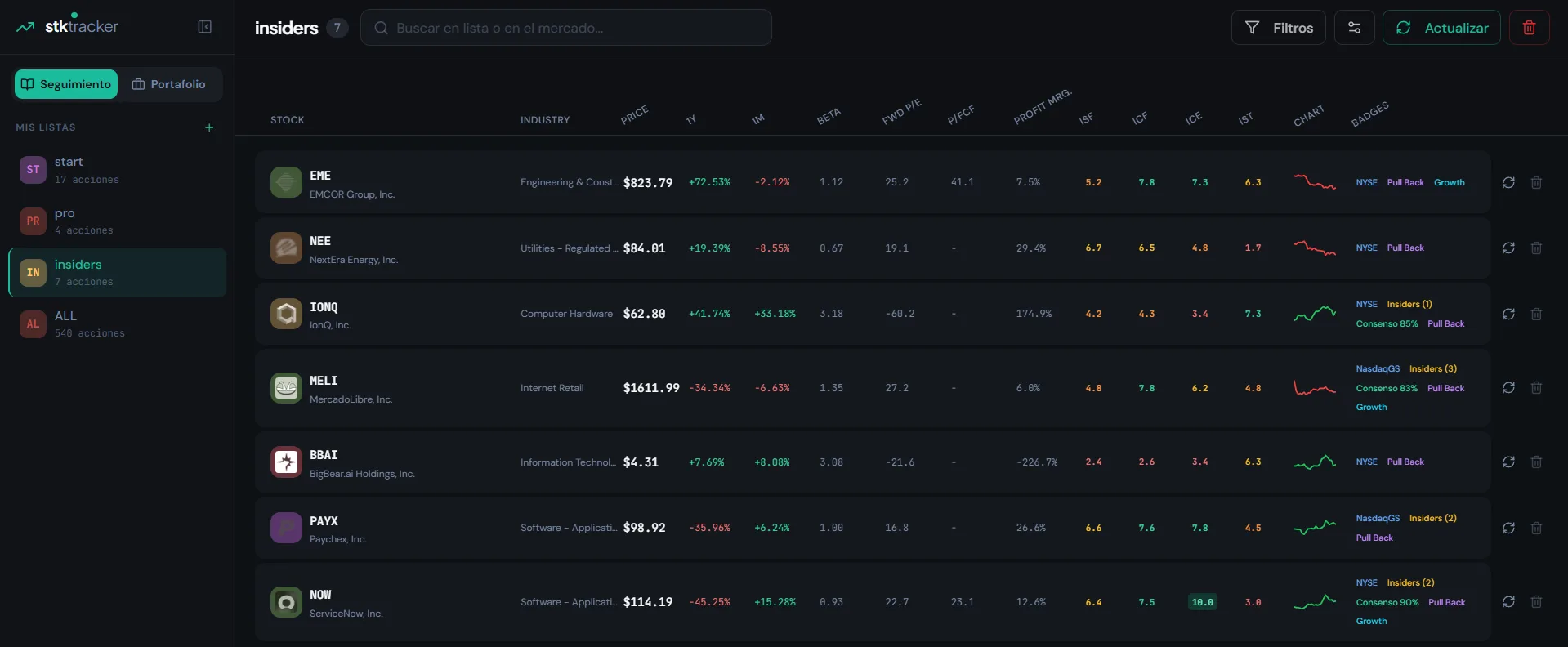Switch to Portafolio tab
This screenshot has height=647, width=1568.
tap(169, 84)
